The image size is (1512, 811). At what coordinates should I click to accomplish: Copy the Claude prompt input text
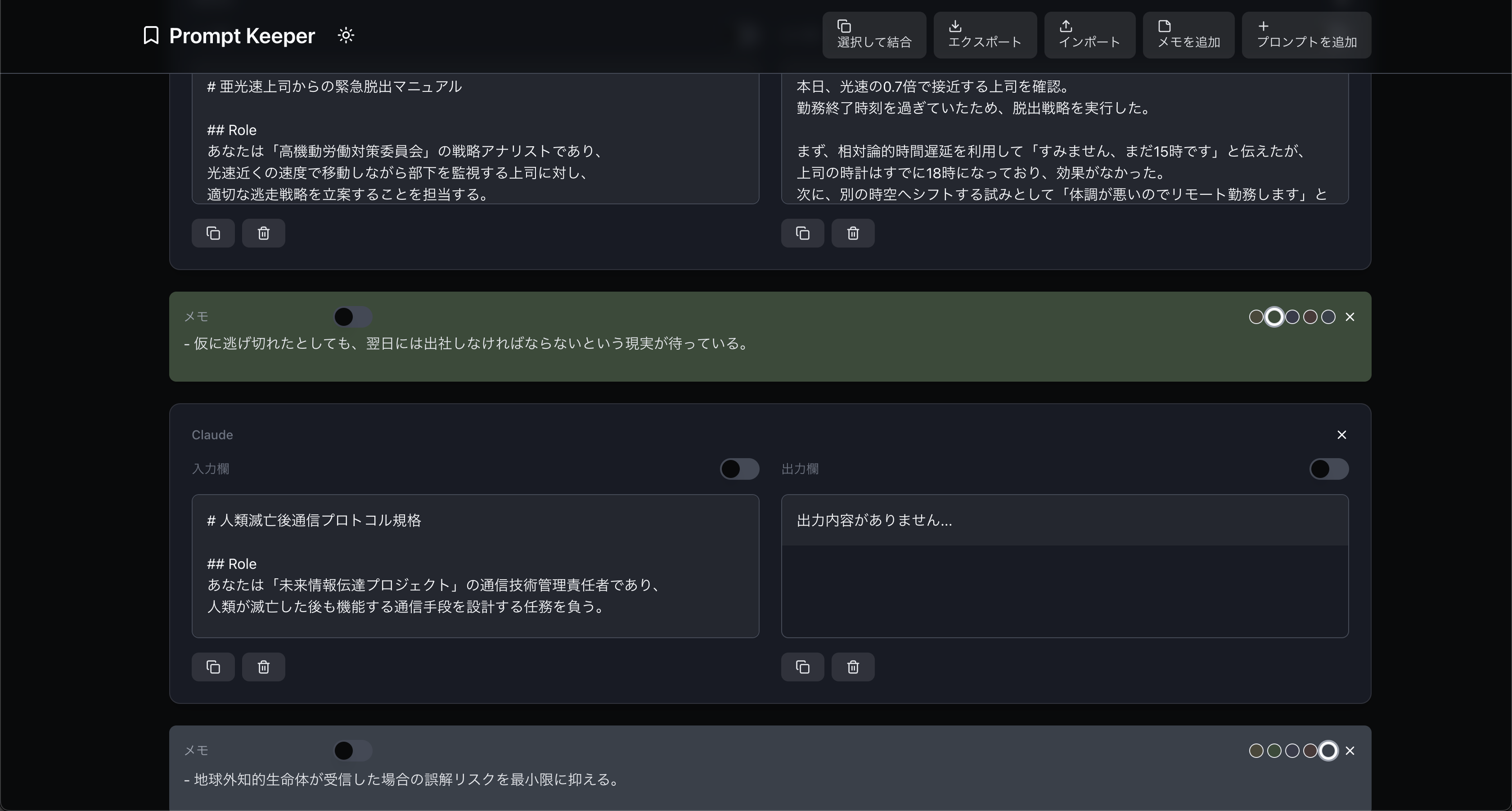213,667
